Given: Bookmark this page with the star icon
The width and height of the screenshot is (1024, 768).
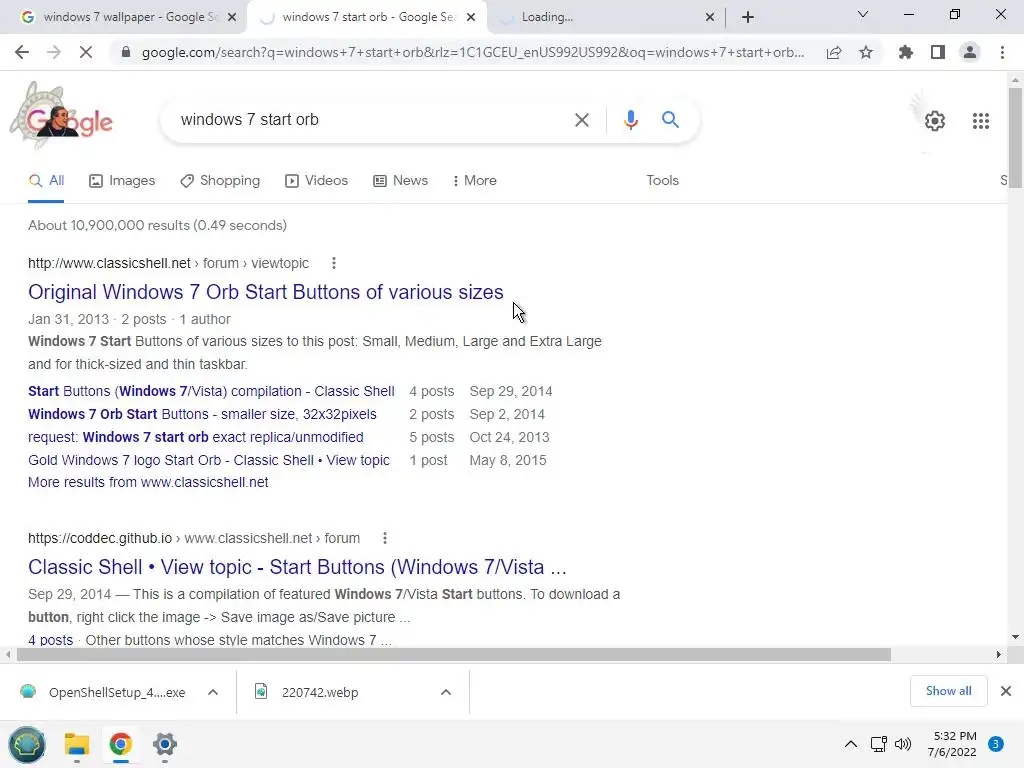Looking at the screenshot, I should click(x=866, y=53).
